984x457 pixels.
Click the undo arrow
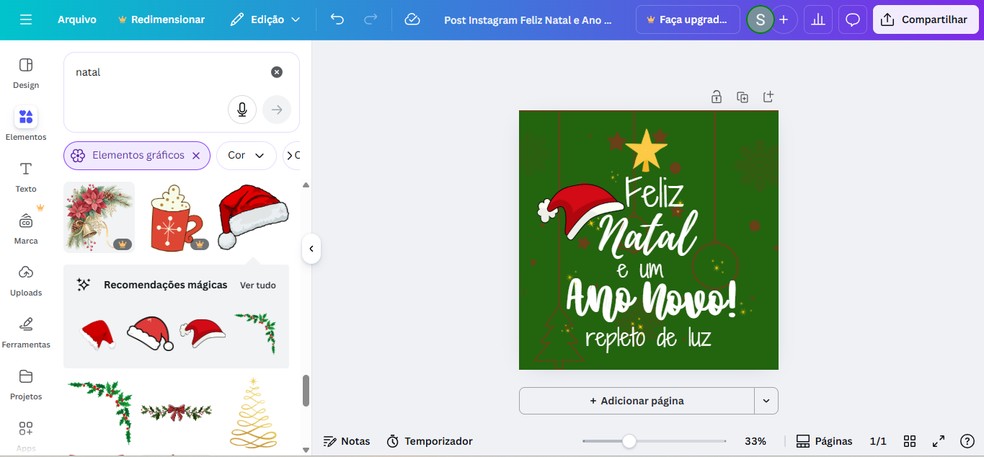(x=337, y=19)
